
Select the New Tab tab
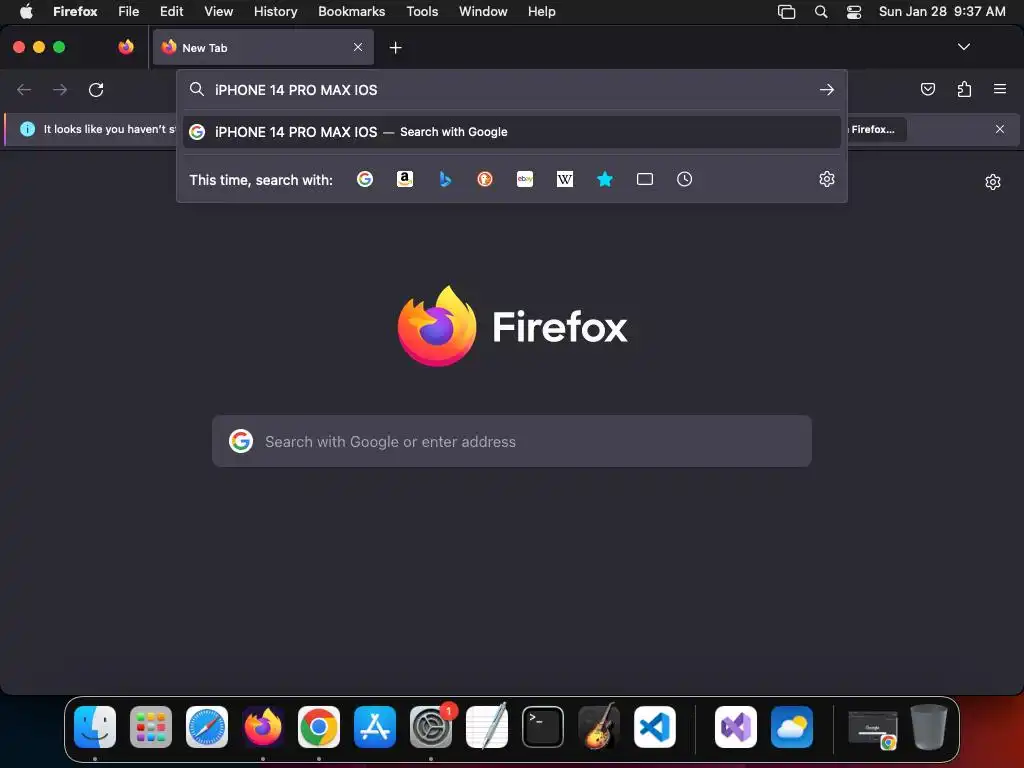pos(263,47)
